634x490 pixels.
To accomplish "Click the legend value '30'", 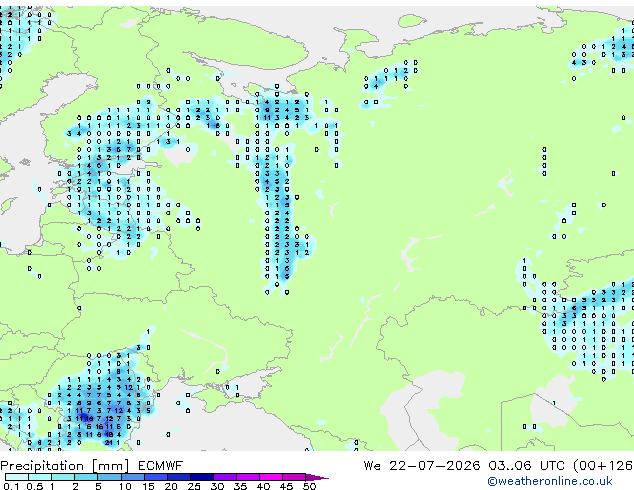I will pos(217,486).
